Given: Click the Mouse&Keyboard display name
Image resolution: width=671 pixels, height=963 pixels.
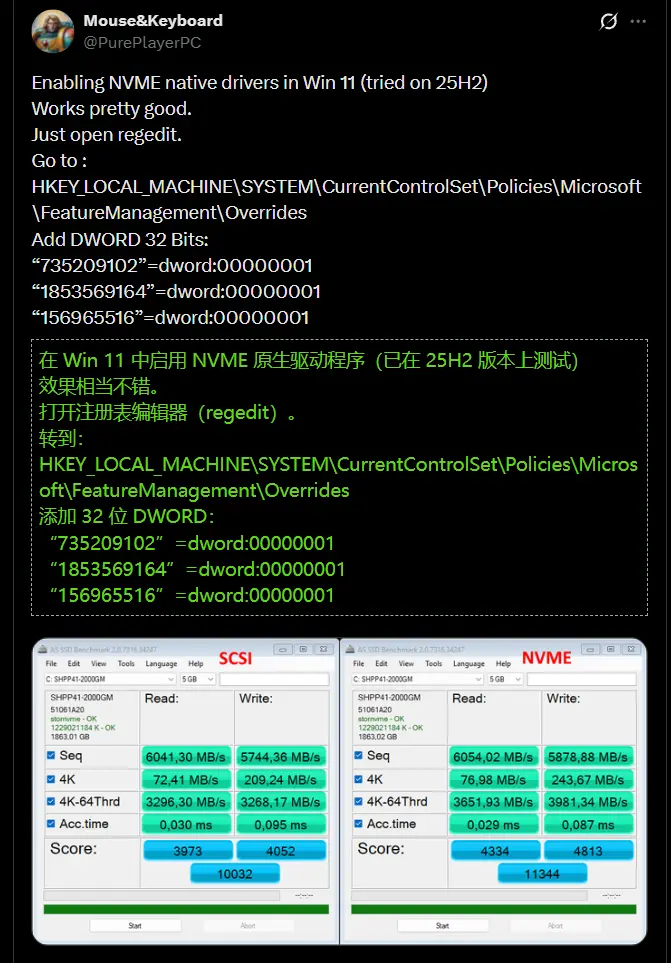Looking at the screenshot, I should click(x=153, y=20).
